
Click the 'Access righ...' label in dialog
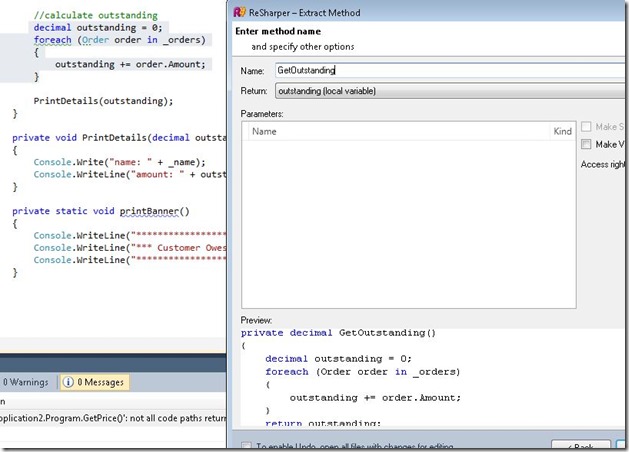point(603,164)
